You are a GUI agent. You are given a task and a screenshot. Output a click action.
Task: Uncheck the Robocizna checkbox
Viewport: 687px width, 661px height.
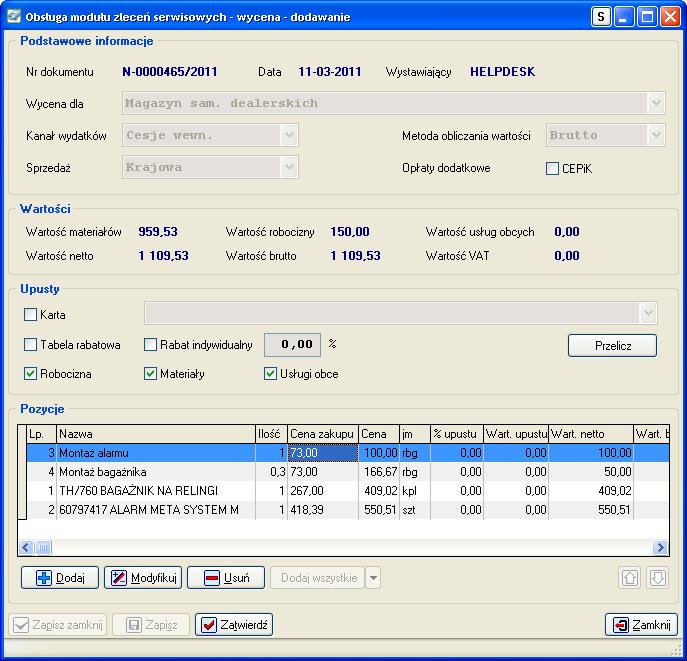click(x=30, y=374)
